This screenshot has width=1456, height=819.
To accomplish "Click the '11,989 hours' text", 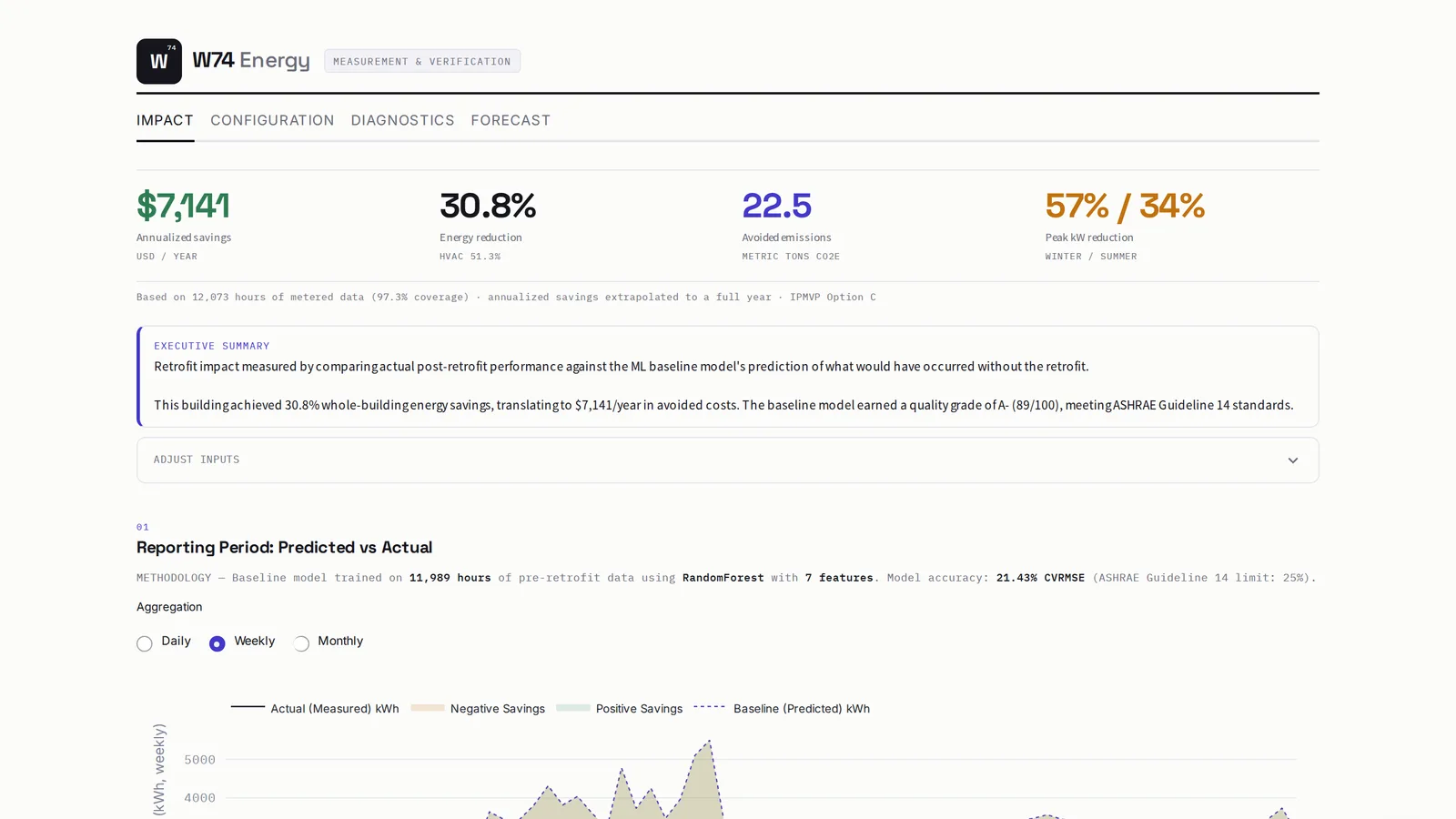I will click(450, 577).
